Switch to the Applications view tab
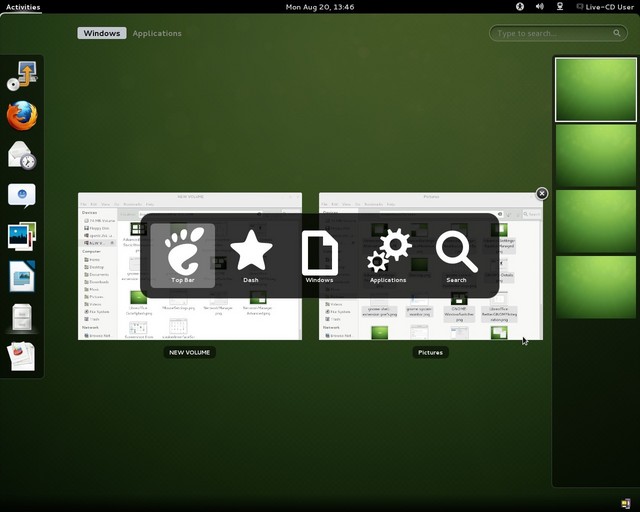 click(x=157, y=33)
